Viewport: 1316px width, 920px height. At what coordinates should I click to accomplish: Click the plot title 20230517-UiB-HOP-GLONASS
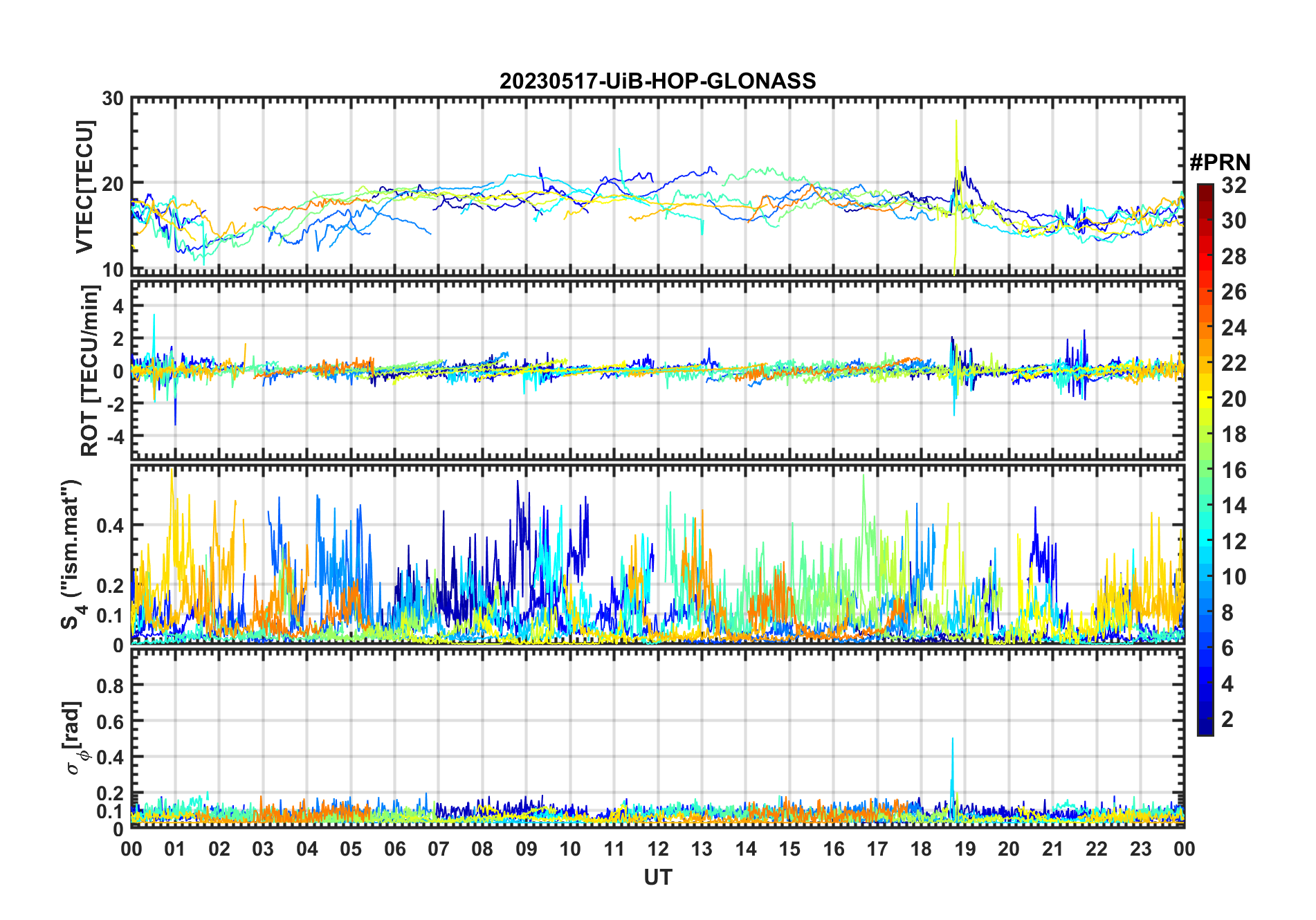click(657, 81)
